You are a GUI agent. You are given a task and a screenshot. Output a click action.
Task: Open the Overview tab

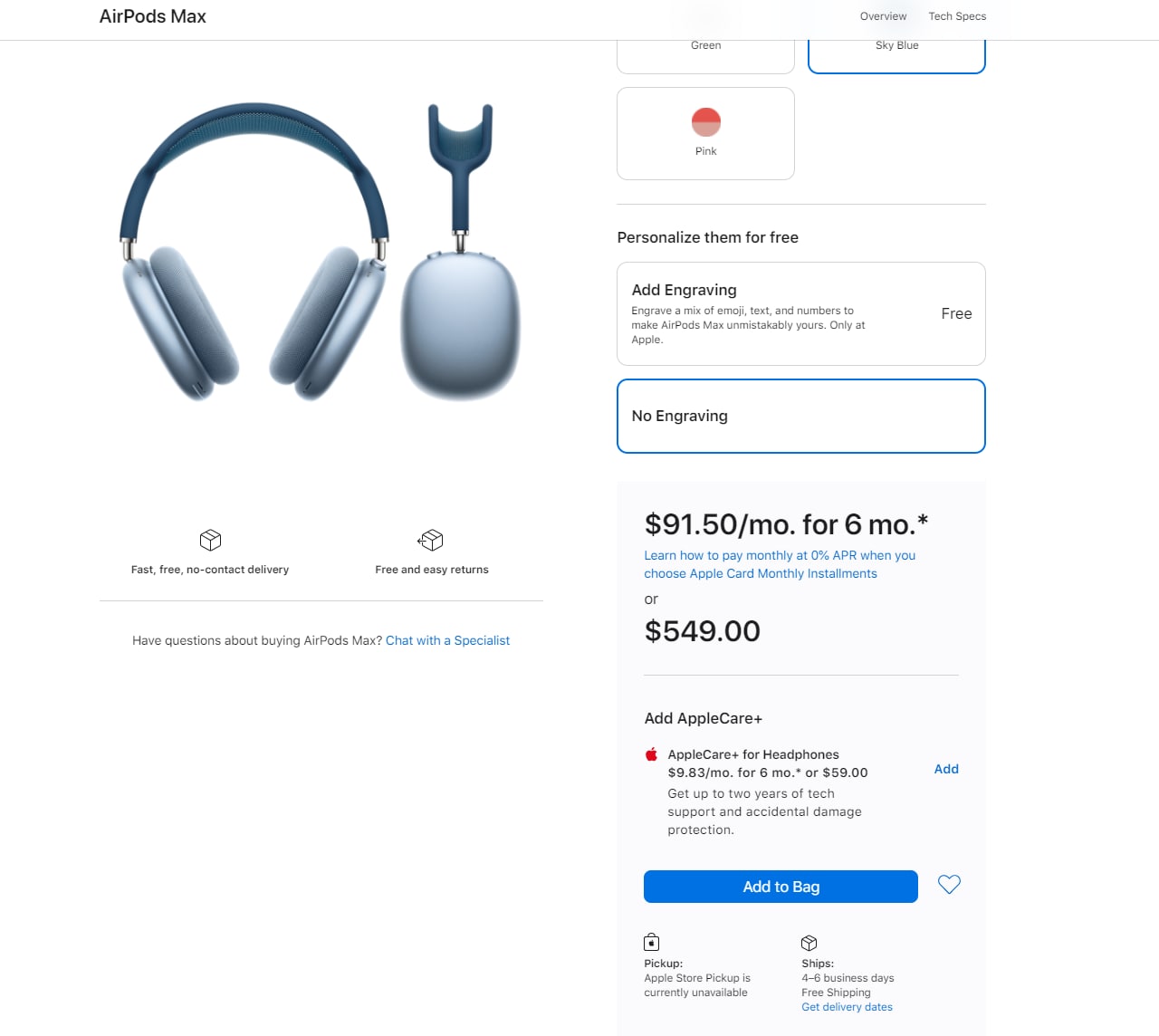pyautogui.click(x=883, y=16)
